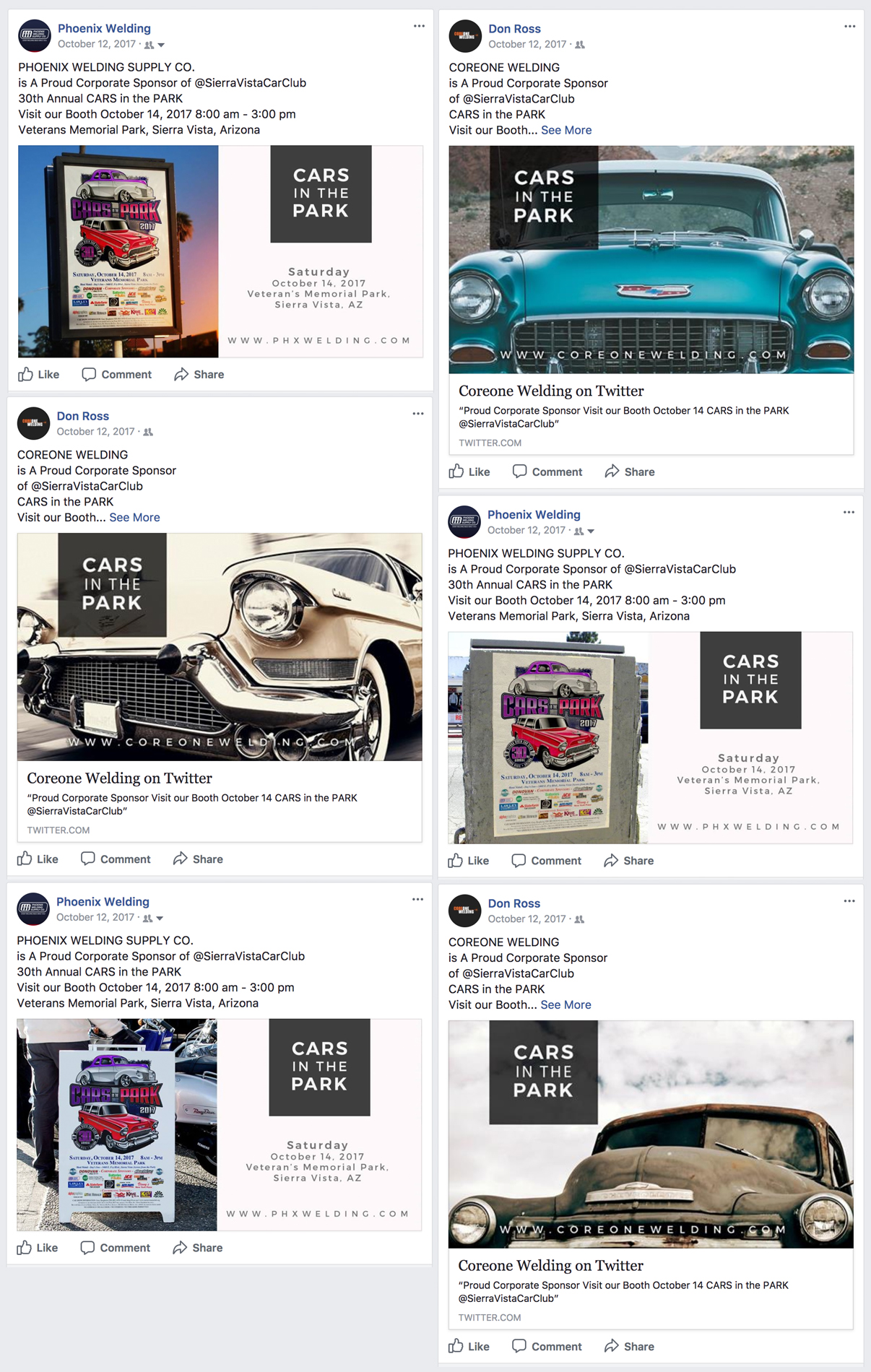Open audience dropdown arrow on concrete pillar post

(x=591, y=531)
